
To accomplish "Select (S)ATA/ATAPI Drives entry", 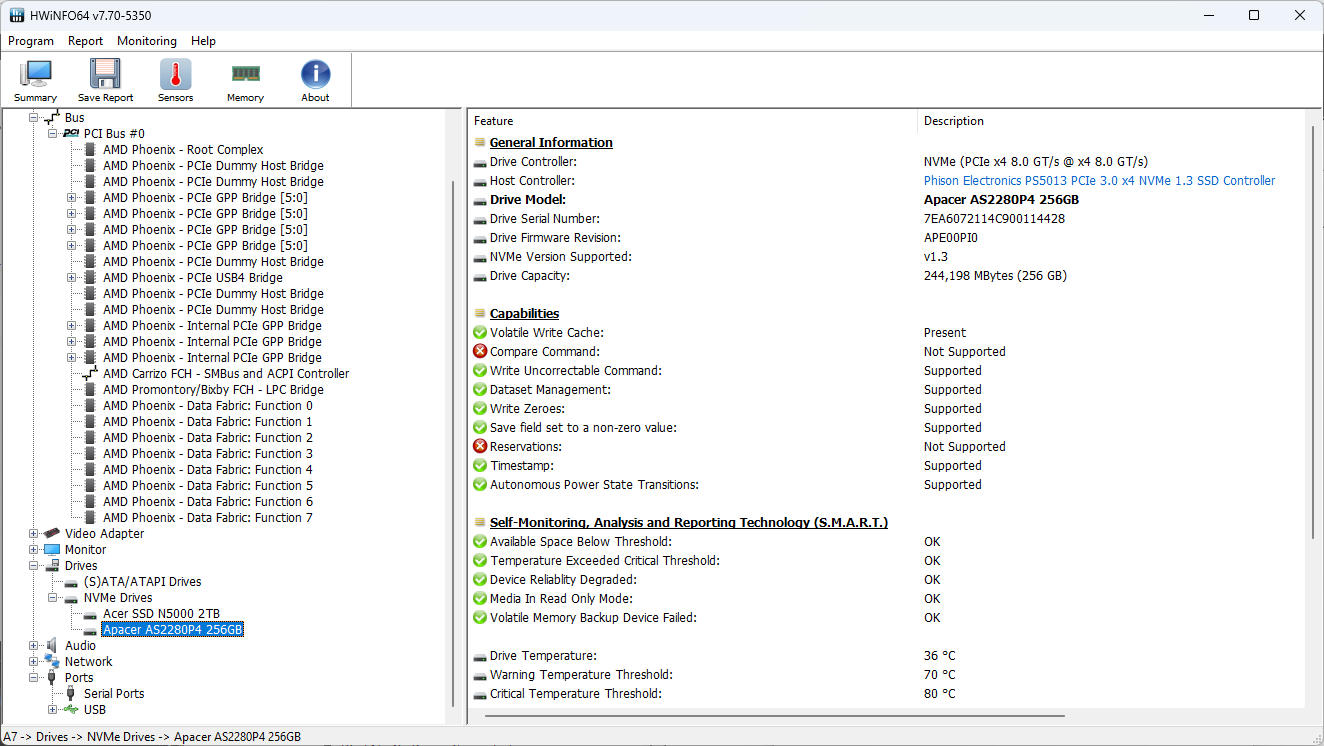I will [142, 582].
